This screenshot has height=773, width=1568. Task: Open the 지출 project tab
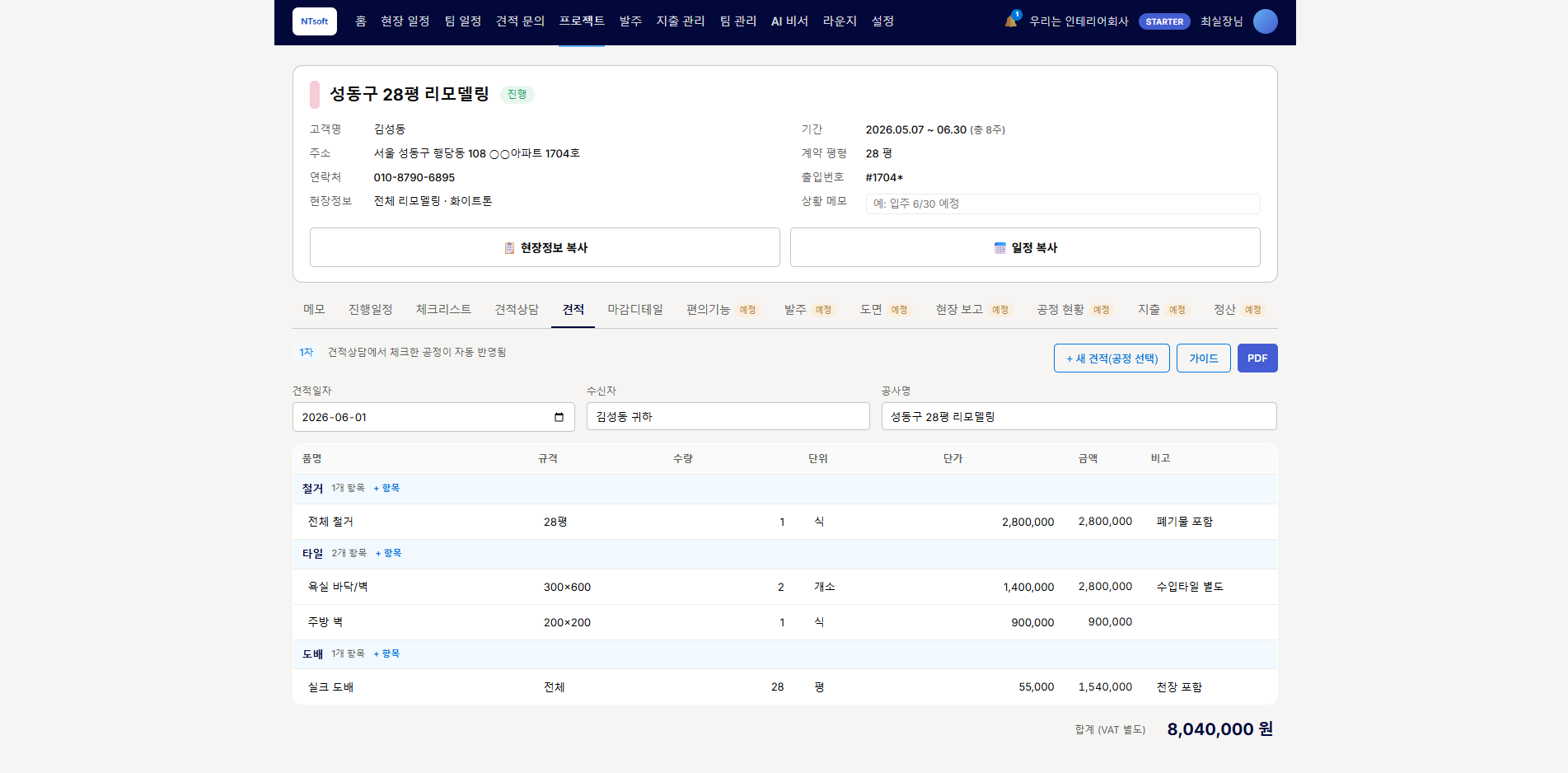pos(1162,310)
